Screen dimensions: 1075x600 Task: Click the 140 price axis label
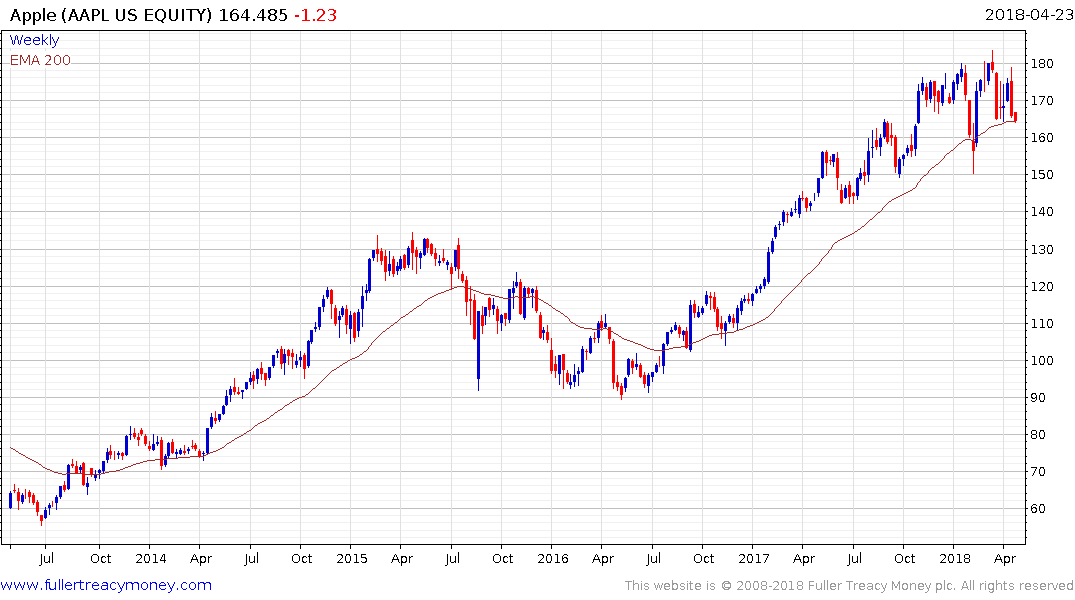(1041, 212)
